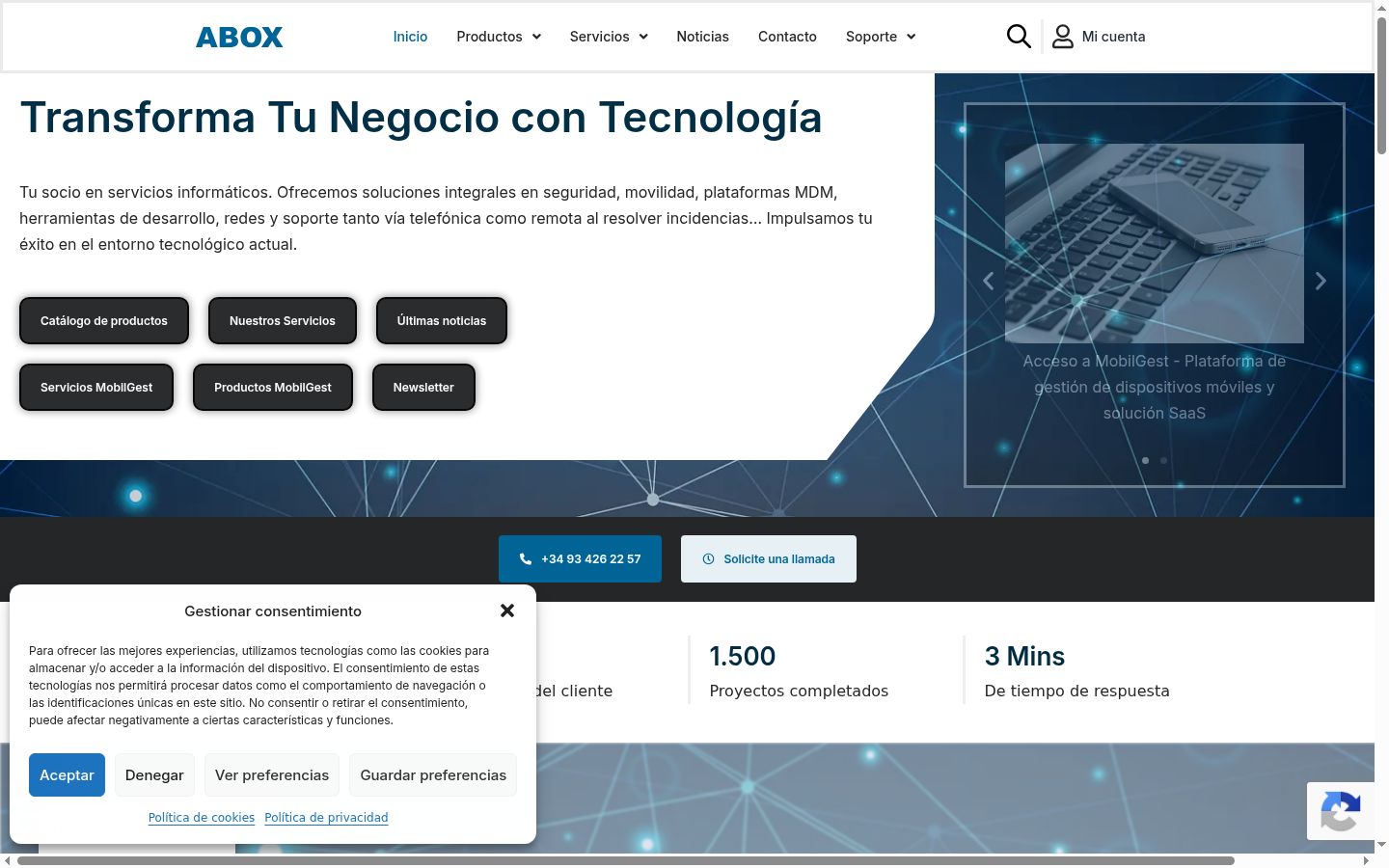Click the 1.500 statistic

743,656
